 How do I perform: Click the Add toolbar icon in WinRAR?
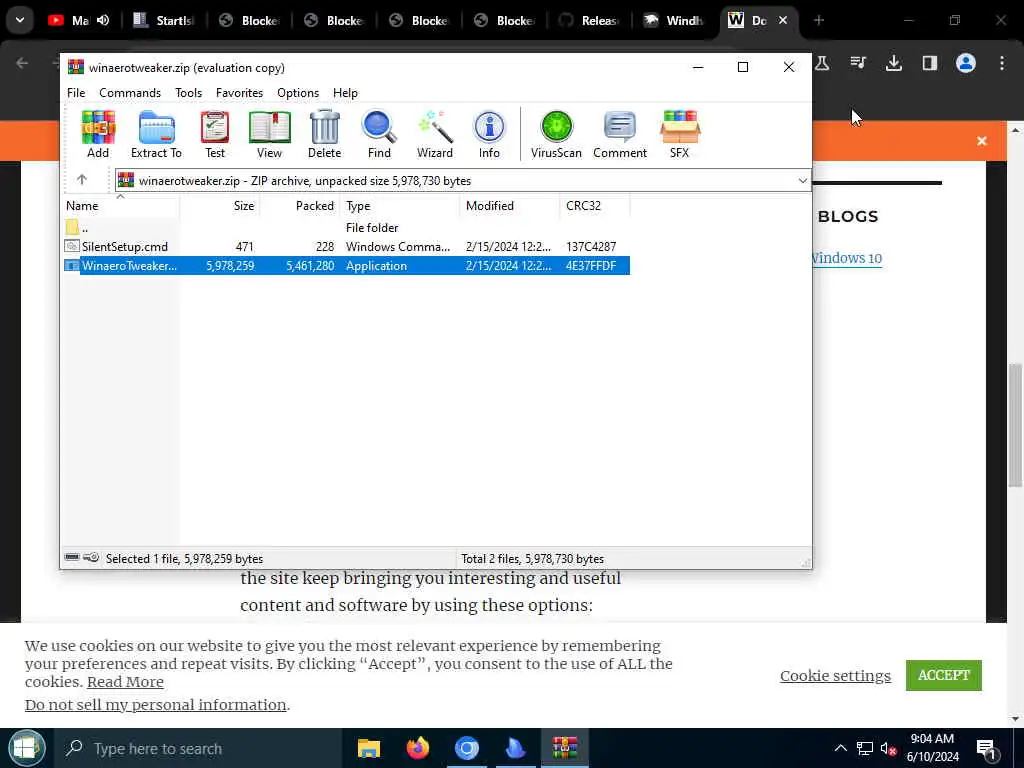click(x=98, y=134)
